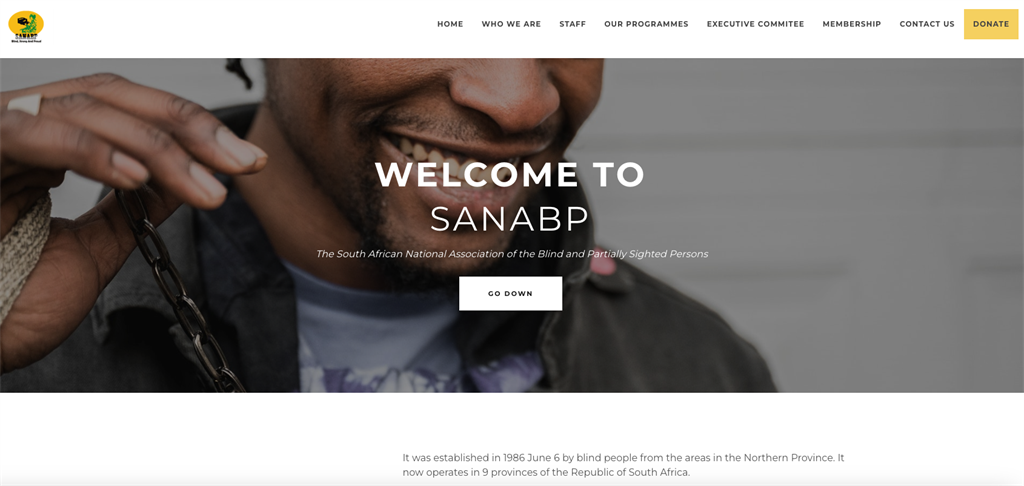Click the SANABP logo icon
Screen dimensions: 1024x486
26,27
